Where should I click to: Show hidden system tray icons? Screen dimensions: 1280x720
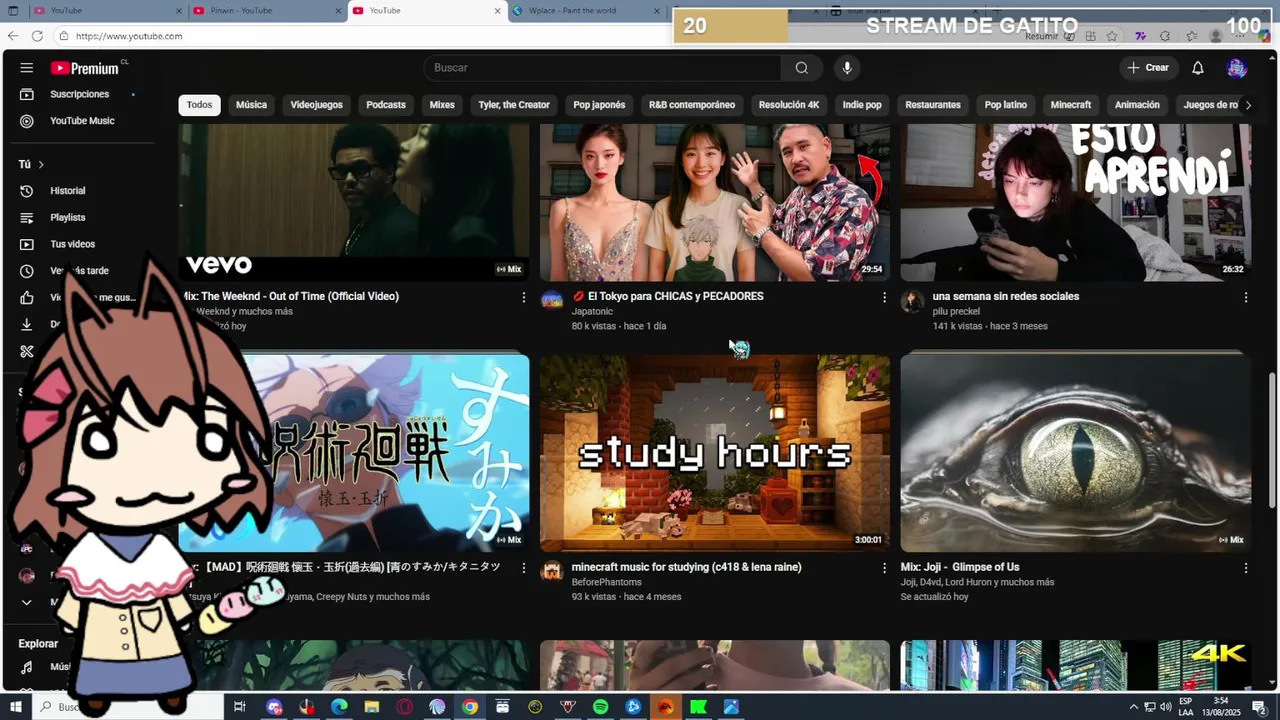coord(1133,707)
